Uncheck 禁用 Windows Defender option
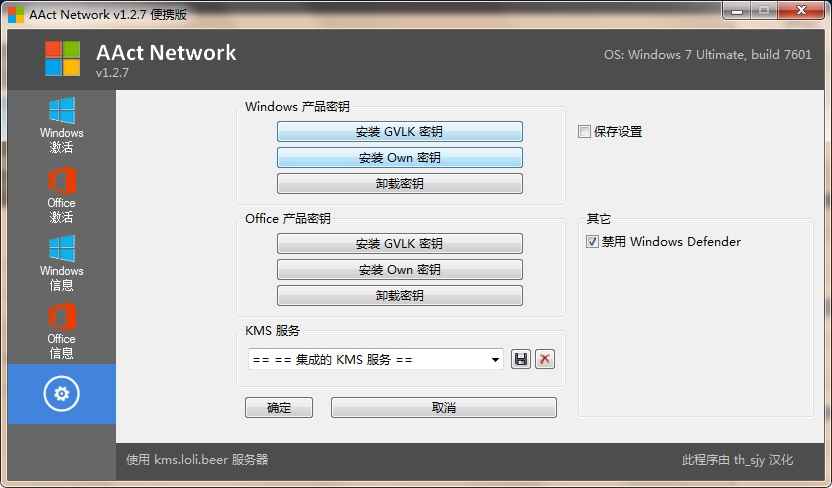Viewport: 832px width, 488px height. click(x=592, y=241)
